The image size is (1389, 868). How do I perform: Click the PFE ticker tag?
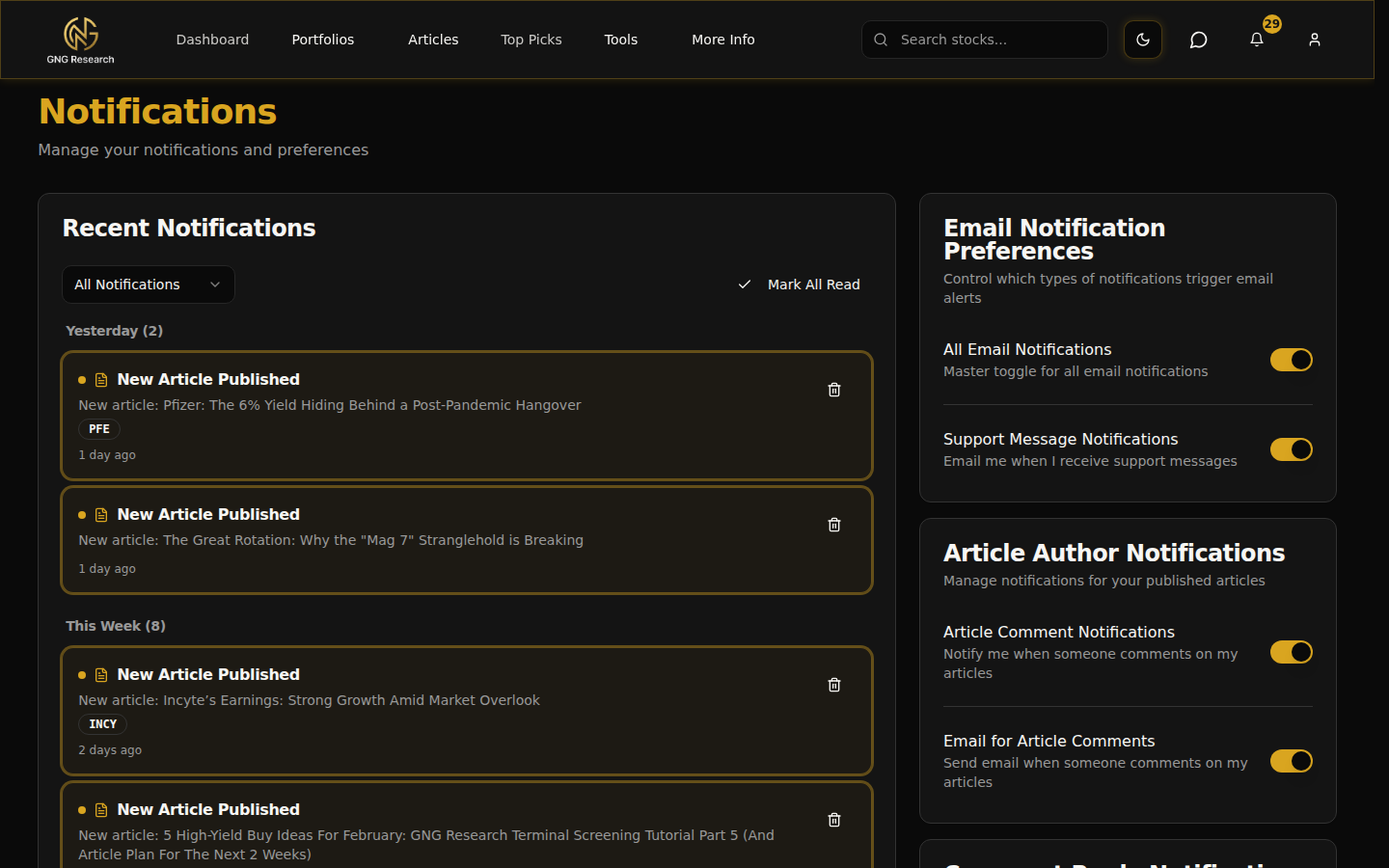point(99,429)
